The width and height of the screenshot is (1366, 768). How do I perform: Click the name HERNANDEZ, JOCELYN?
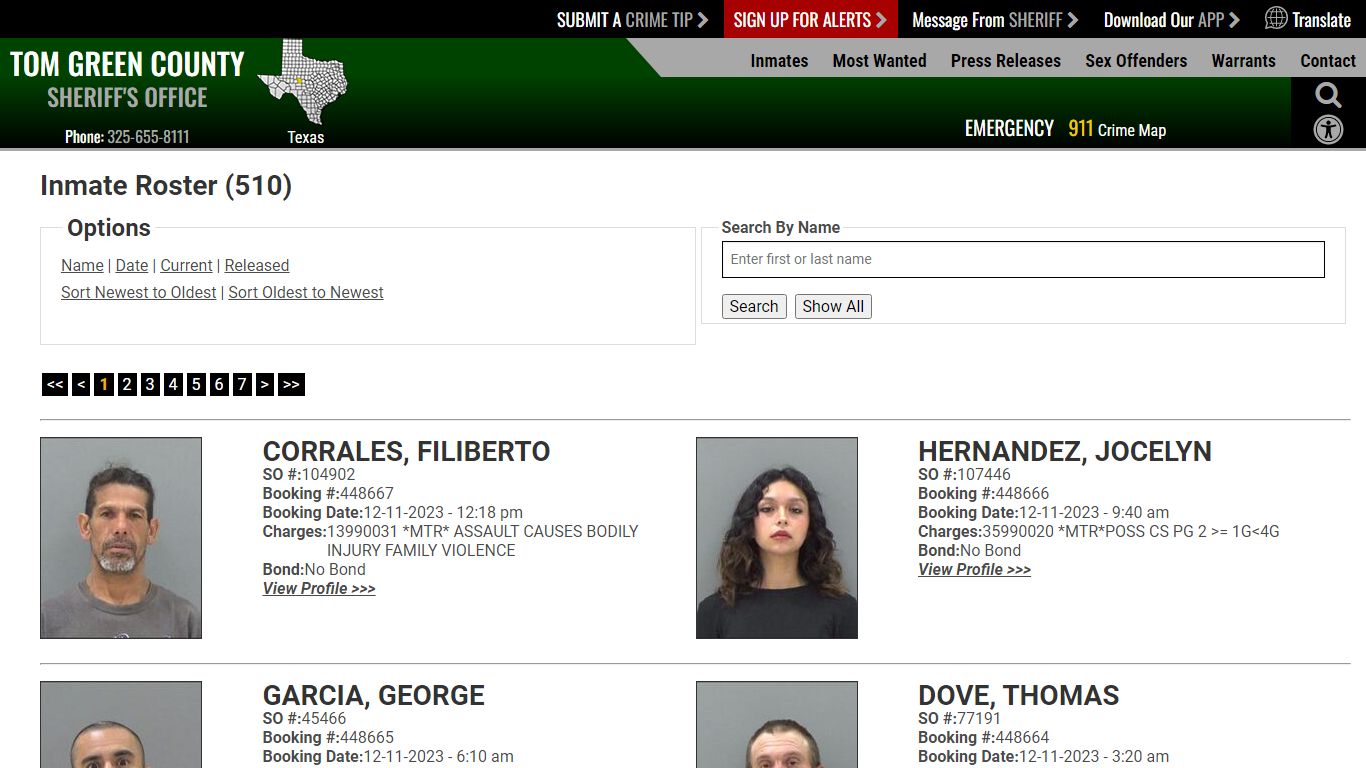point(1065,452)
